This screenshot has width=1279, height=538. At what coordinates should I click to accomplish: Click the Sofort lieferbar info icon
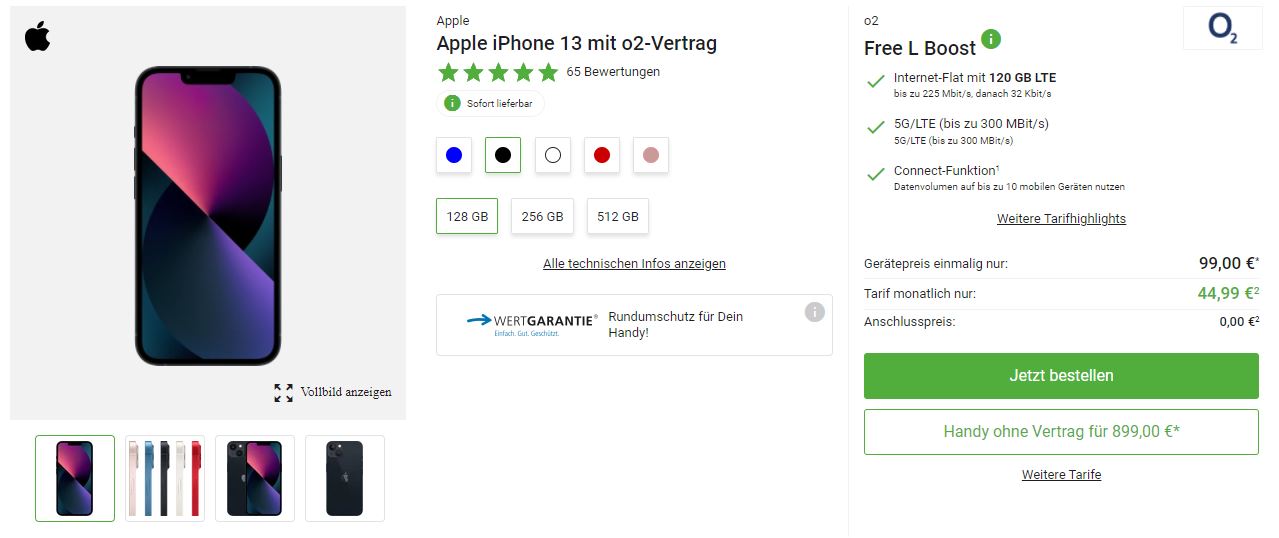pos(453,103)
